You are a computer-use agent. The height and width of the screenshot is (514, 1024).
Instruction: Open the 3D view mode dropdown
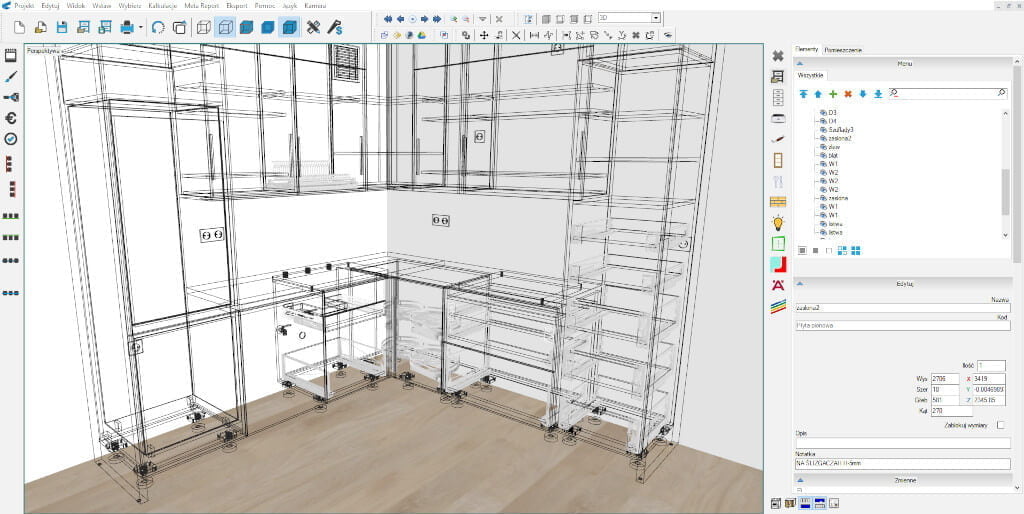pyautogui.click(x=656, y=18)
